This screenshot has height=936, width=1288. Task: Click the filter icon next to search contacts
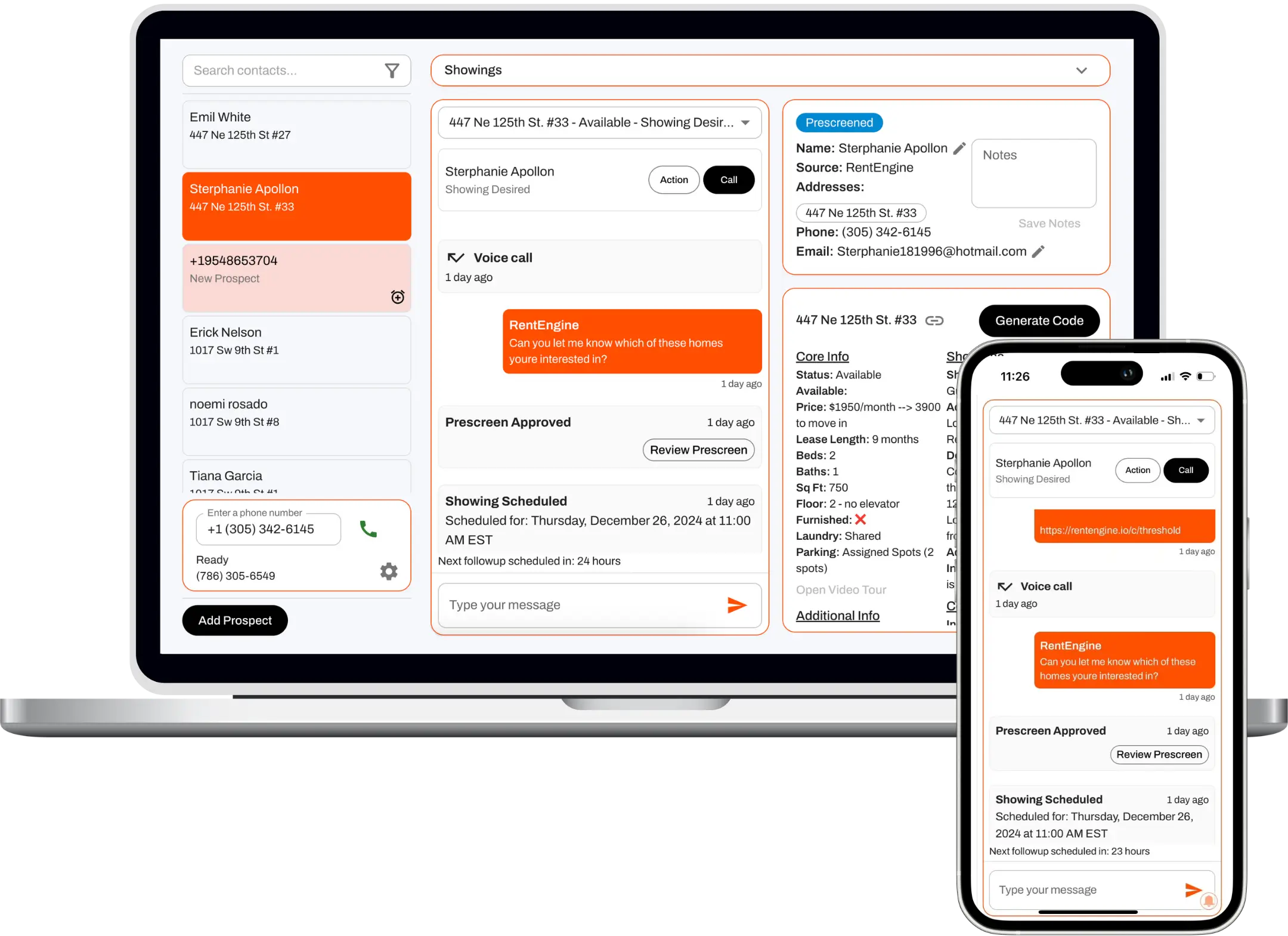pyautogui.click(x=395, y=70)
